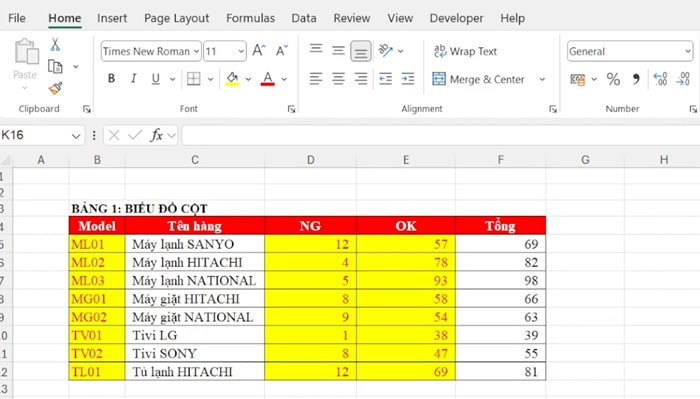The height and width of the screenshot is (399, 700).
Task: Toggle Underline formatting
Action: pos(155,79)
